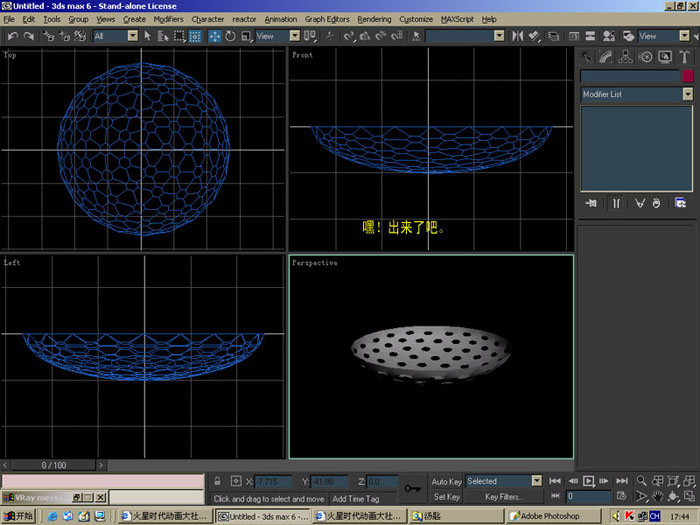Image resolution: width=700 pixels, height=525 pixels.
Task: Click Go to End playback button
Action: (621, 481)
